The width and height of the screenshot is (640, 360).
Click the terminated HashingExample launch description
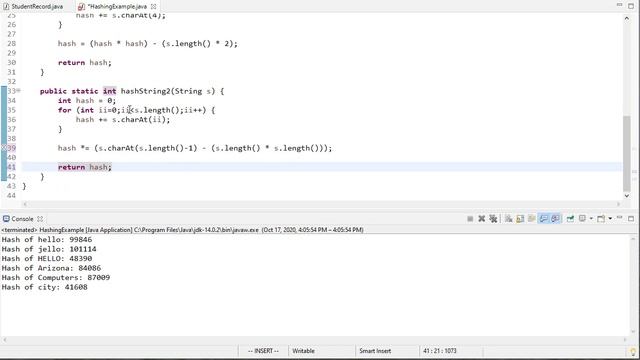(x=182, y=230)
